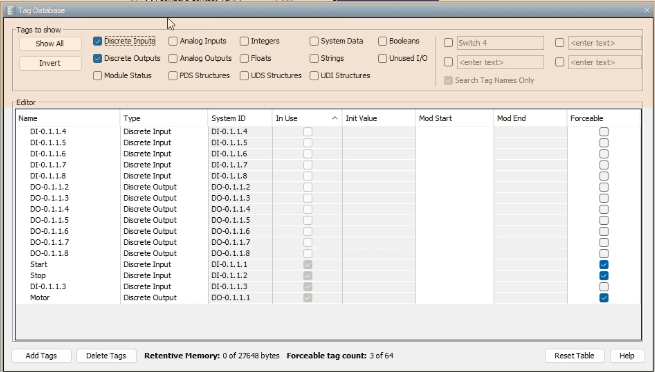Select the DO-0.1.1.4 tag name cell
Viewport: 655px width, 372px height.
(68, 209)
